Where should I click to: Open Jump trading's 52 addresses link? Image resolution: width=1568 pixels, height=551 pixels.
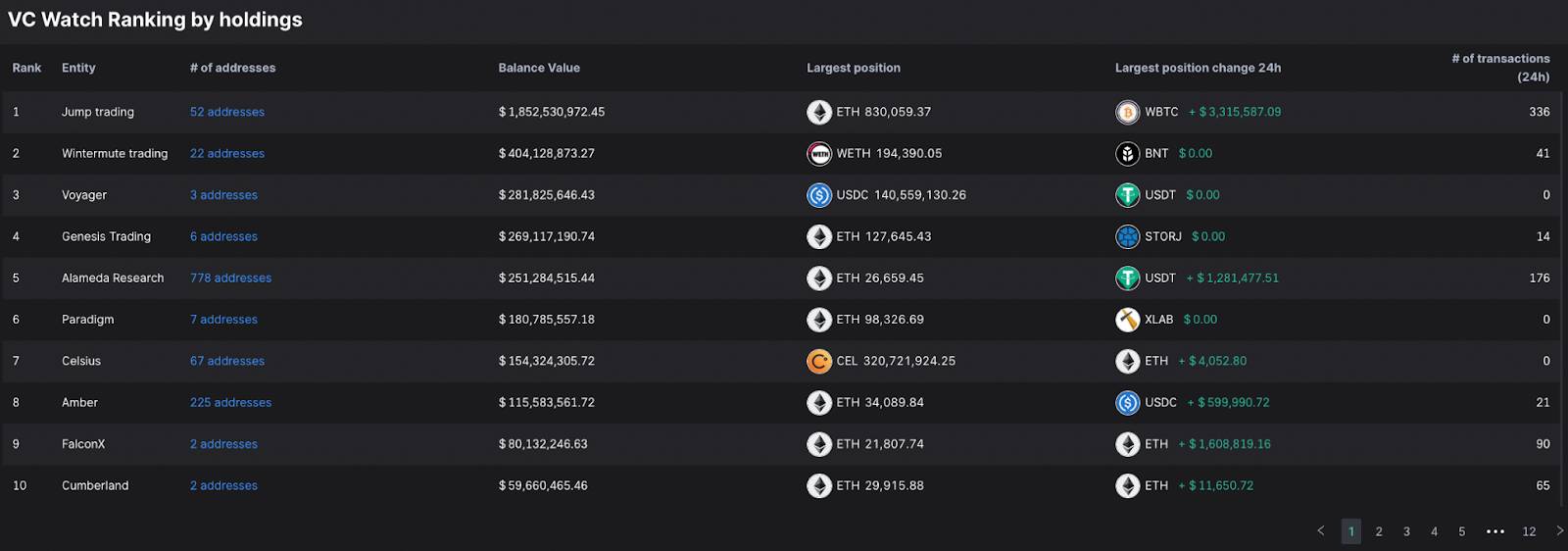227,112
